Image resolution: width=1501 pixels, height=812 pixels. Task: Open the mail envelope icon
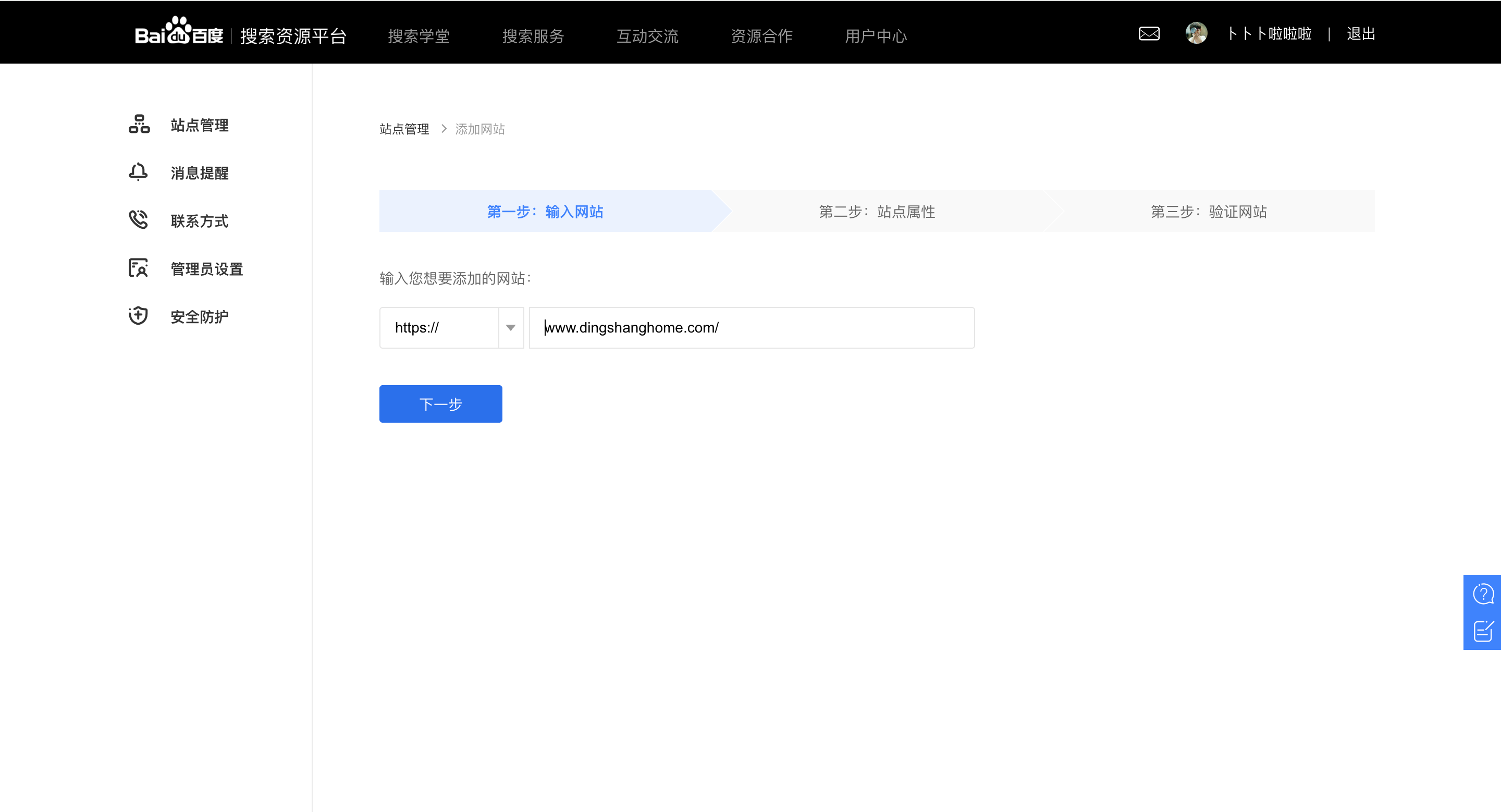tap(1149, 34)
